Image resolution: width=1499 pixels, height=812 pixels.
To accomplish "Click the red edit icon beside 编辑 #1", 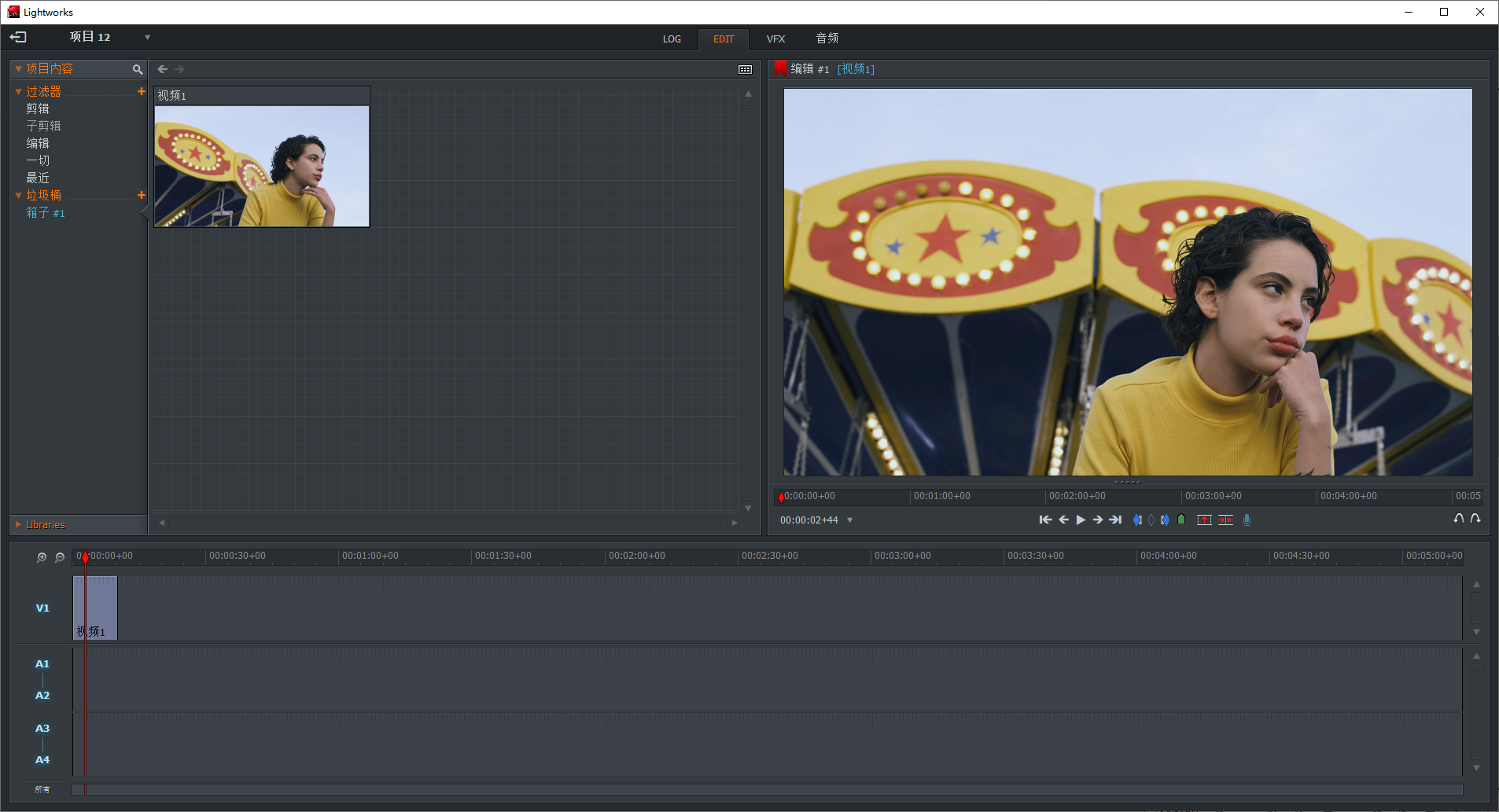I will [x=780, y=69].
